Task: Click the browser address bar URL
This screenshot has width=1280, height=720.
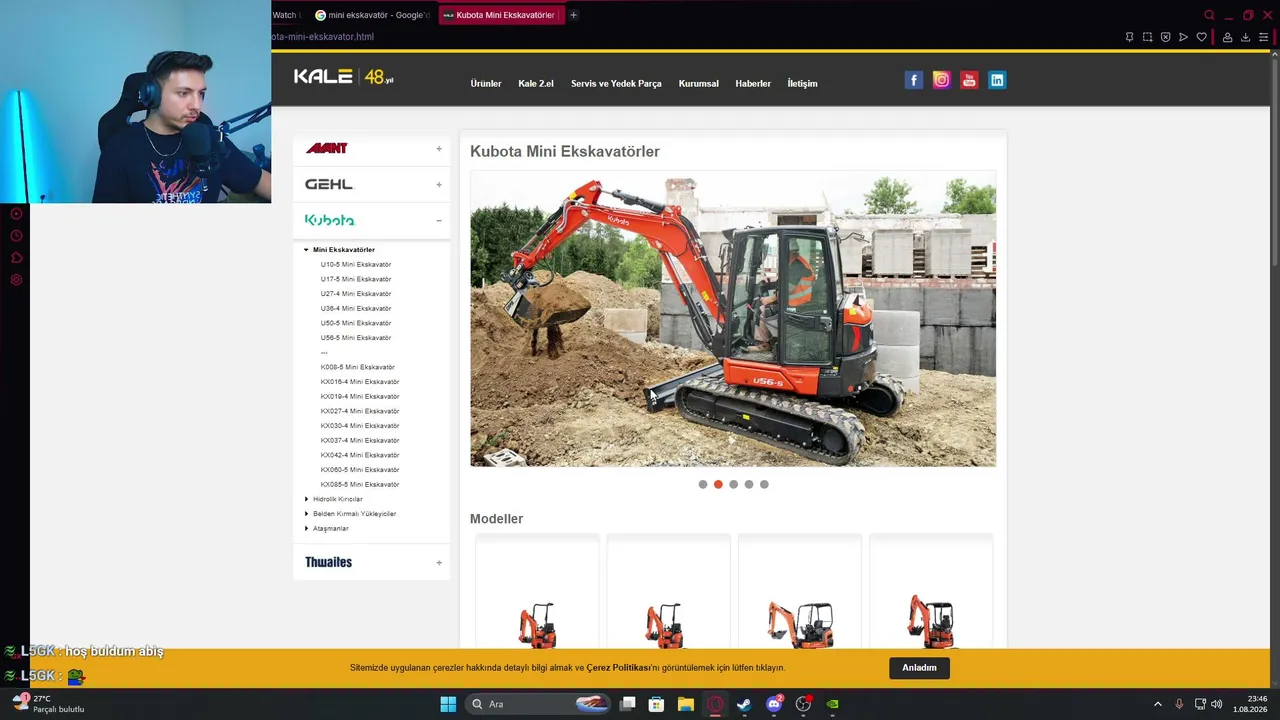Action: [x=323, y=37]
